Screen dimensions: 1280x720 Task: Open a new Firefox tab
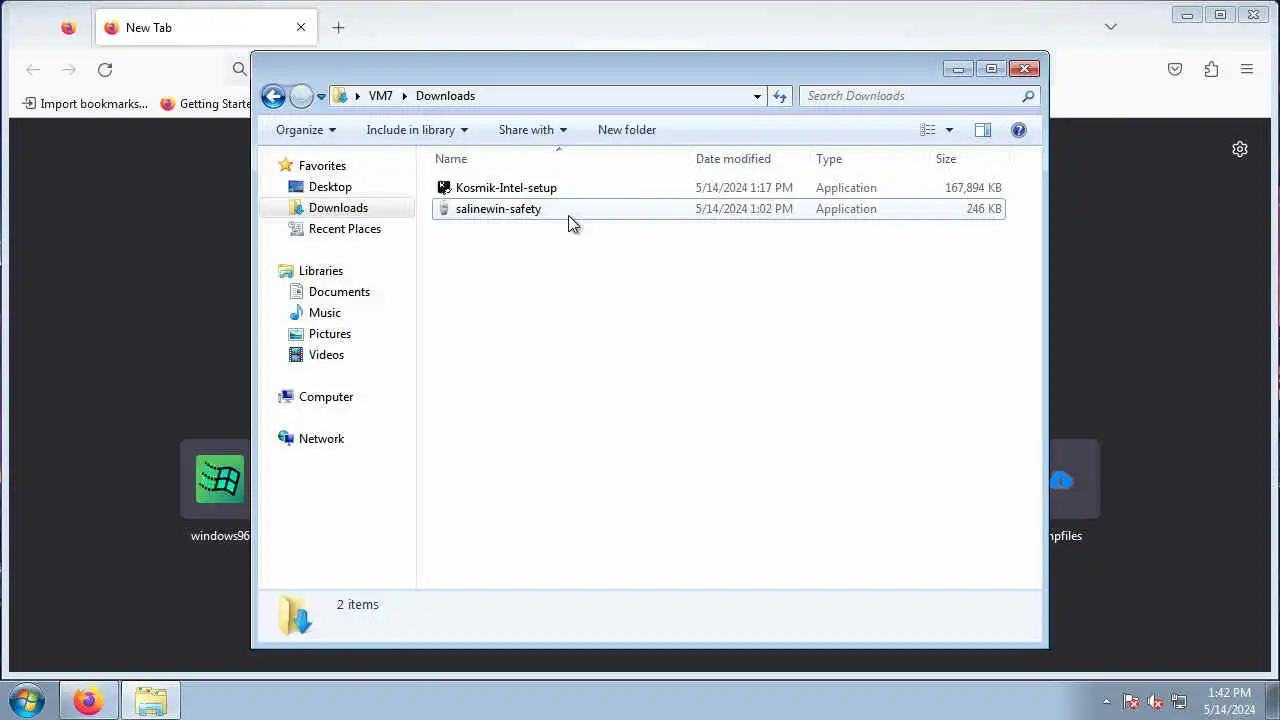click(x=338, y=28)
